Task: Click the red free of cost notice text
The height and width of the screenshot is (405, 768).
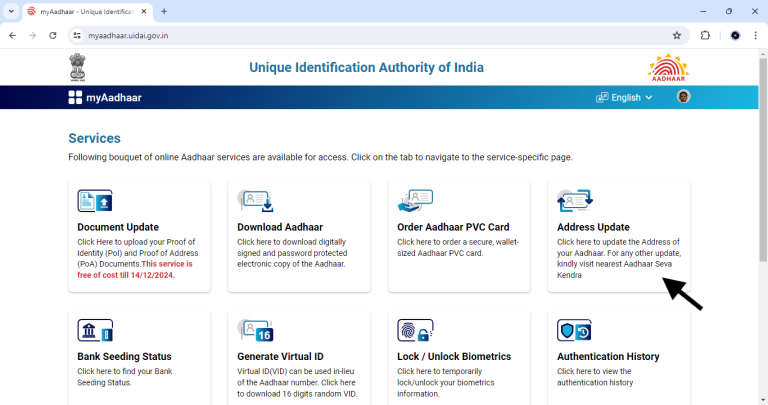Action: [x=135, y=269]
